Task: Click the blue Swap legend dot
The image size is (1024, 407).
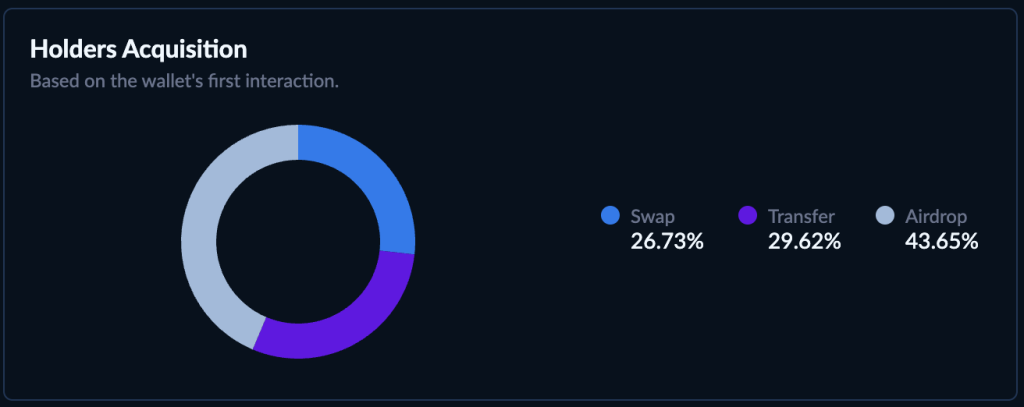Action: click(x=610, y=216)
